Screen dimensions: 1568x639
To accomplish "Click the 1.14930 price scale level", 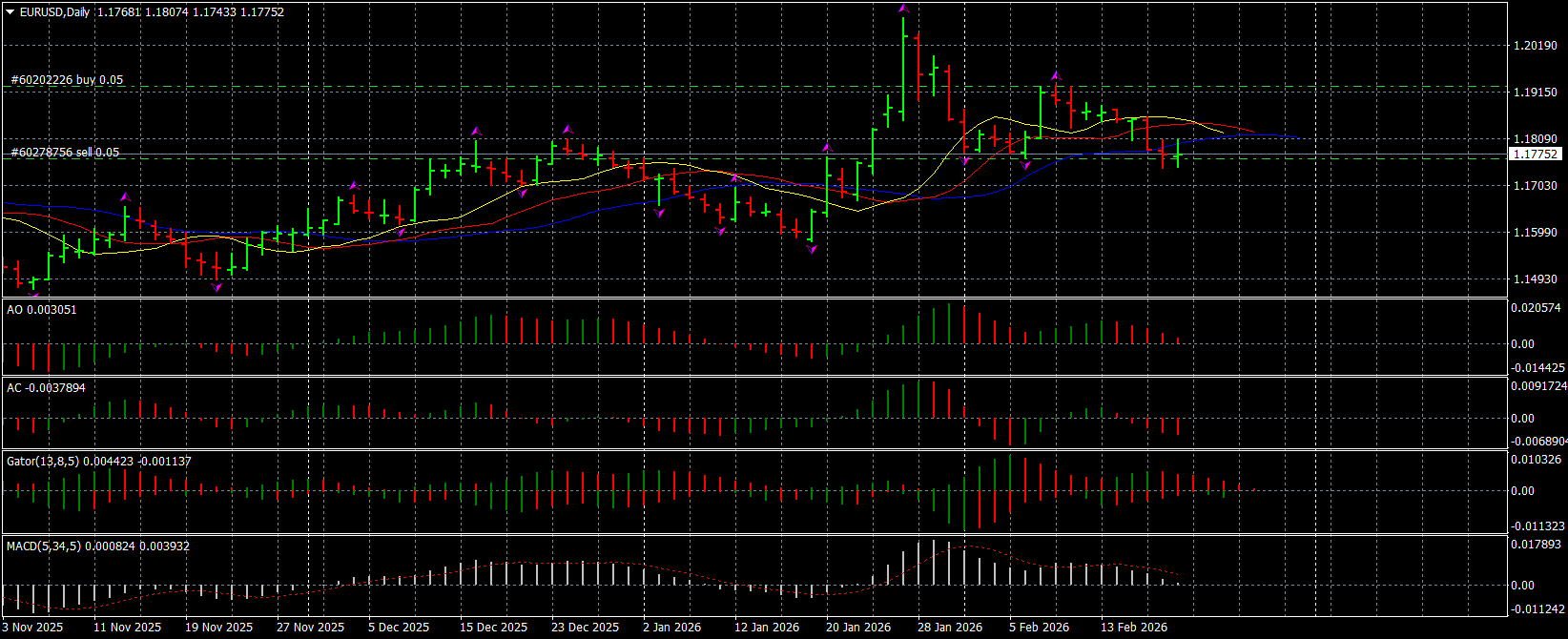I will pos(1536,279).
